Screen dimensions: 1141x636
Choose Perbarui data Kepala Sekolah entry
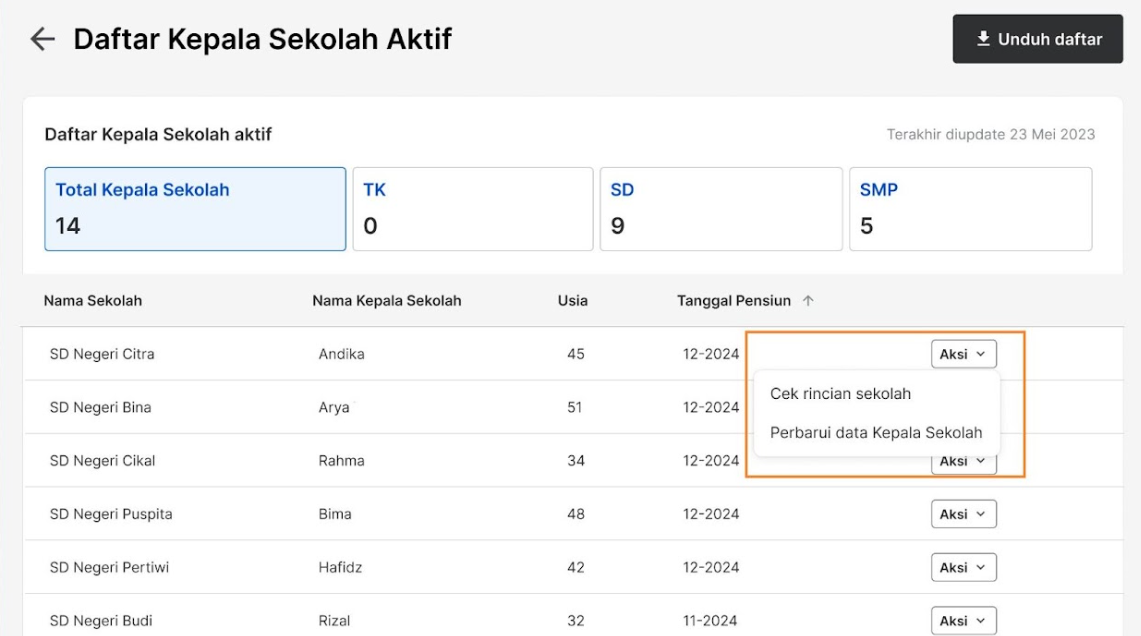tap(876, 432)
